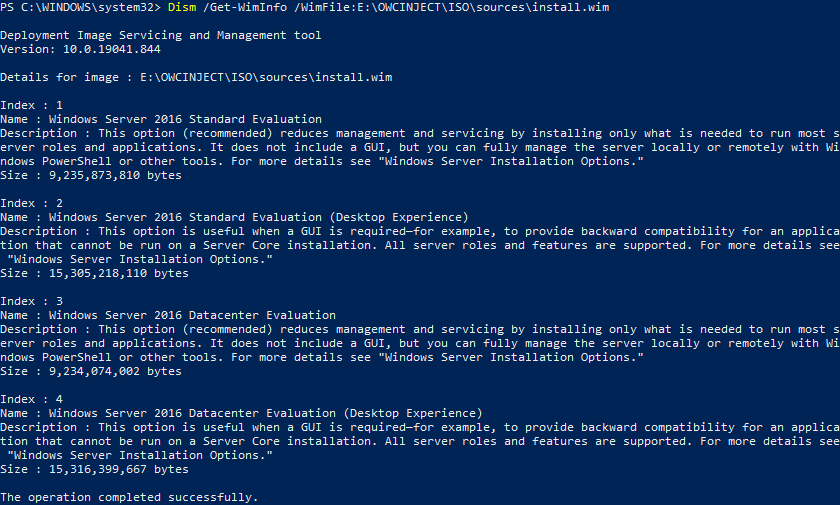Click the Windows Server 2016 Datacenter Evaluation name
This screenshot has width=840, height=505.
click(x=192, y=315)
